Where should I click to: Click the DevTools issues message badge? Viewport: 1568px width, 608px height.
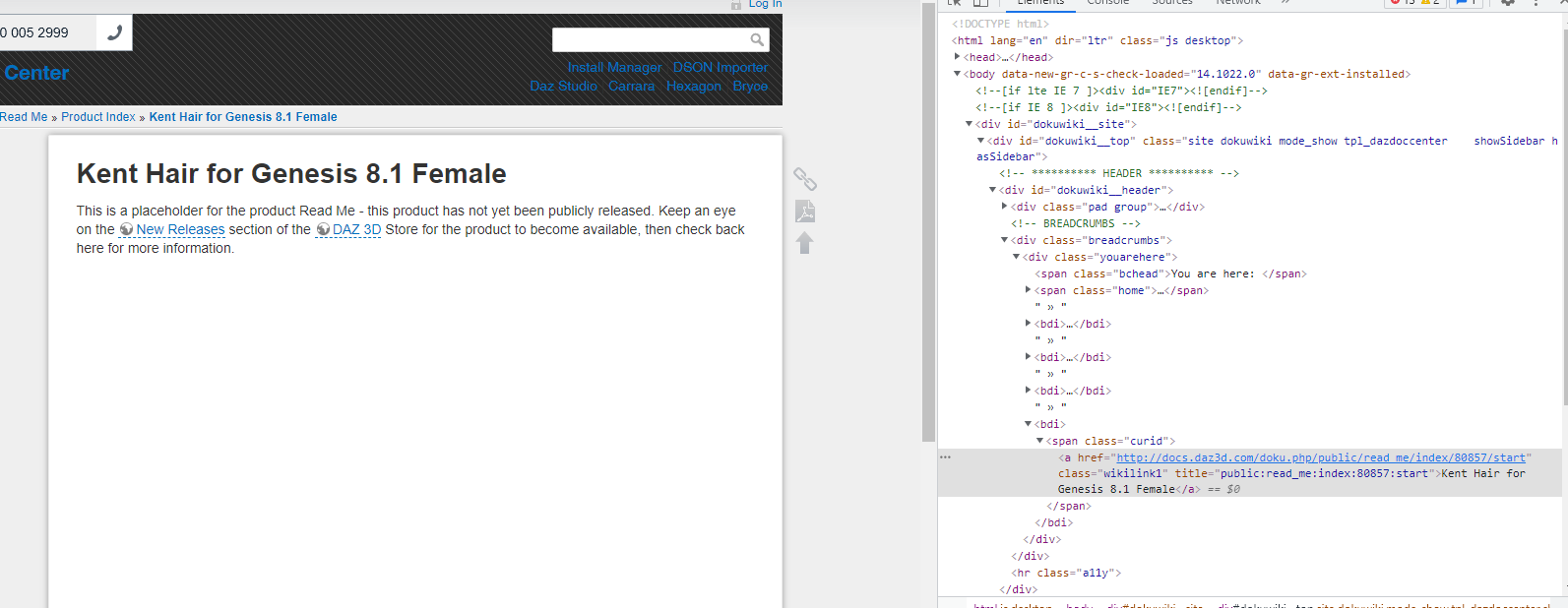point(1467,3)
